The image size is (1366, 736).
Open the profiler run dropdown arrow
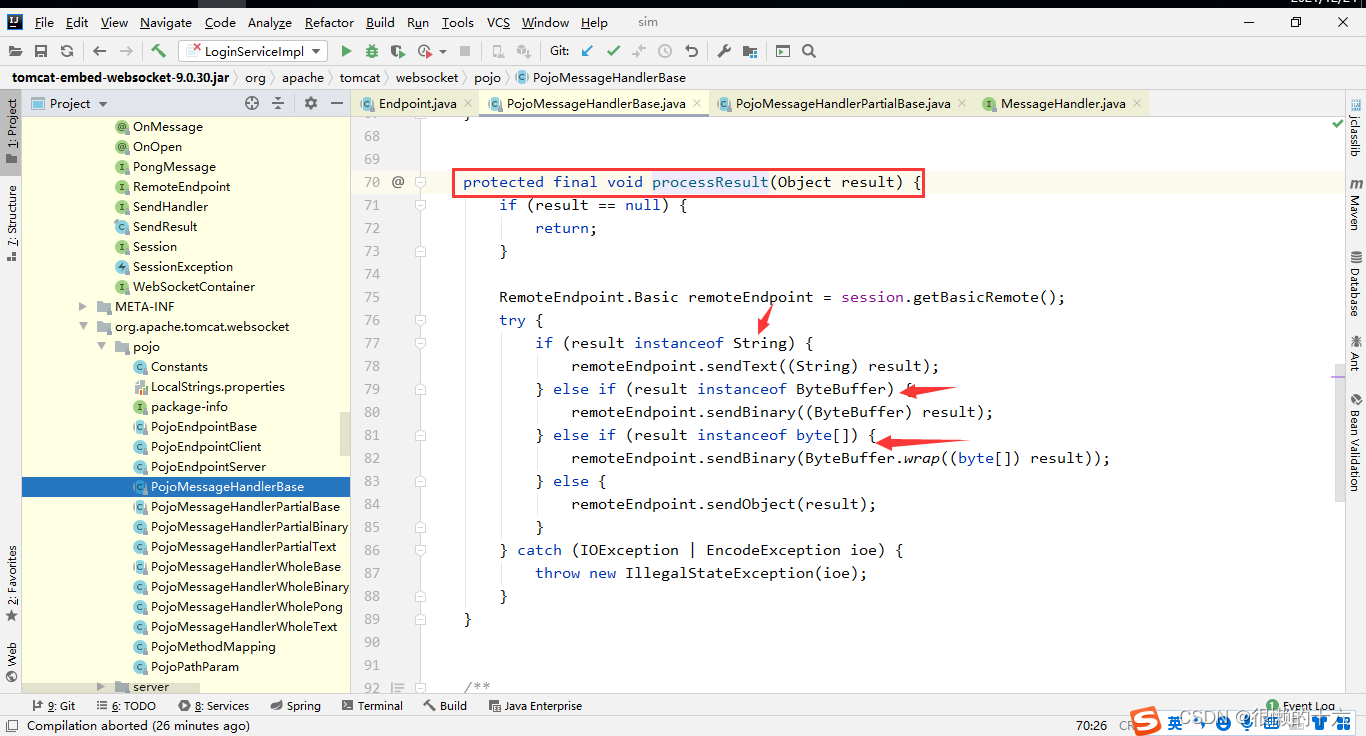pyautogui.click(x=442, y=51)
